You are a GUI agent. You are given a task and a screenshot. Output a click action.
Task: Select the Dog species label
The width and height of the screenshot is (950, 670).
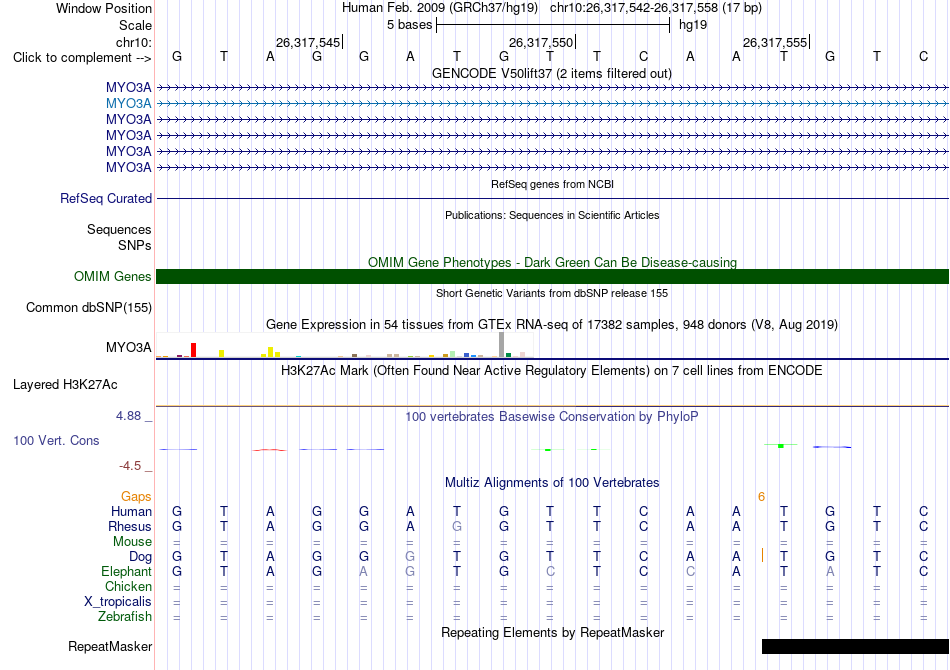[x=141, y=557]
